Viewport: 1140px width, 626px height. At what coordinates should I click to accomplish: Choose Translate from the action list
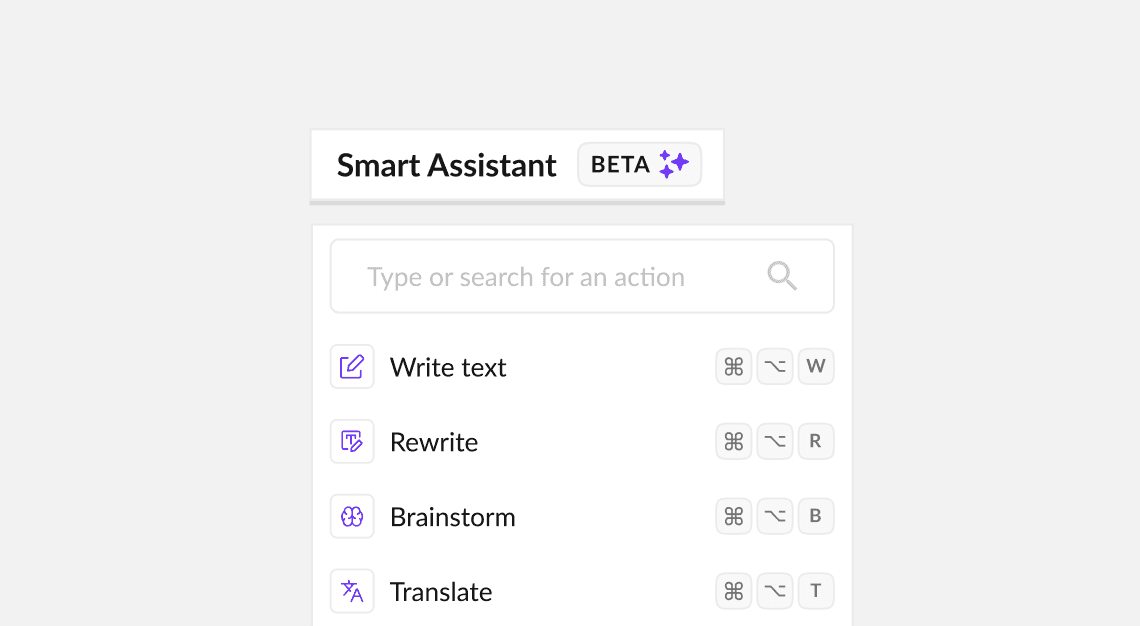[441, 591]
